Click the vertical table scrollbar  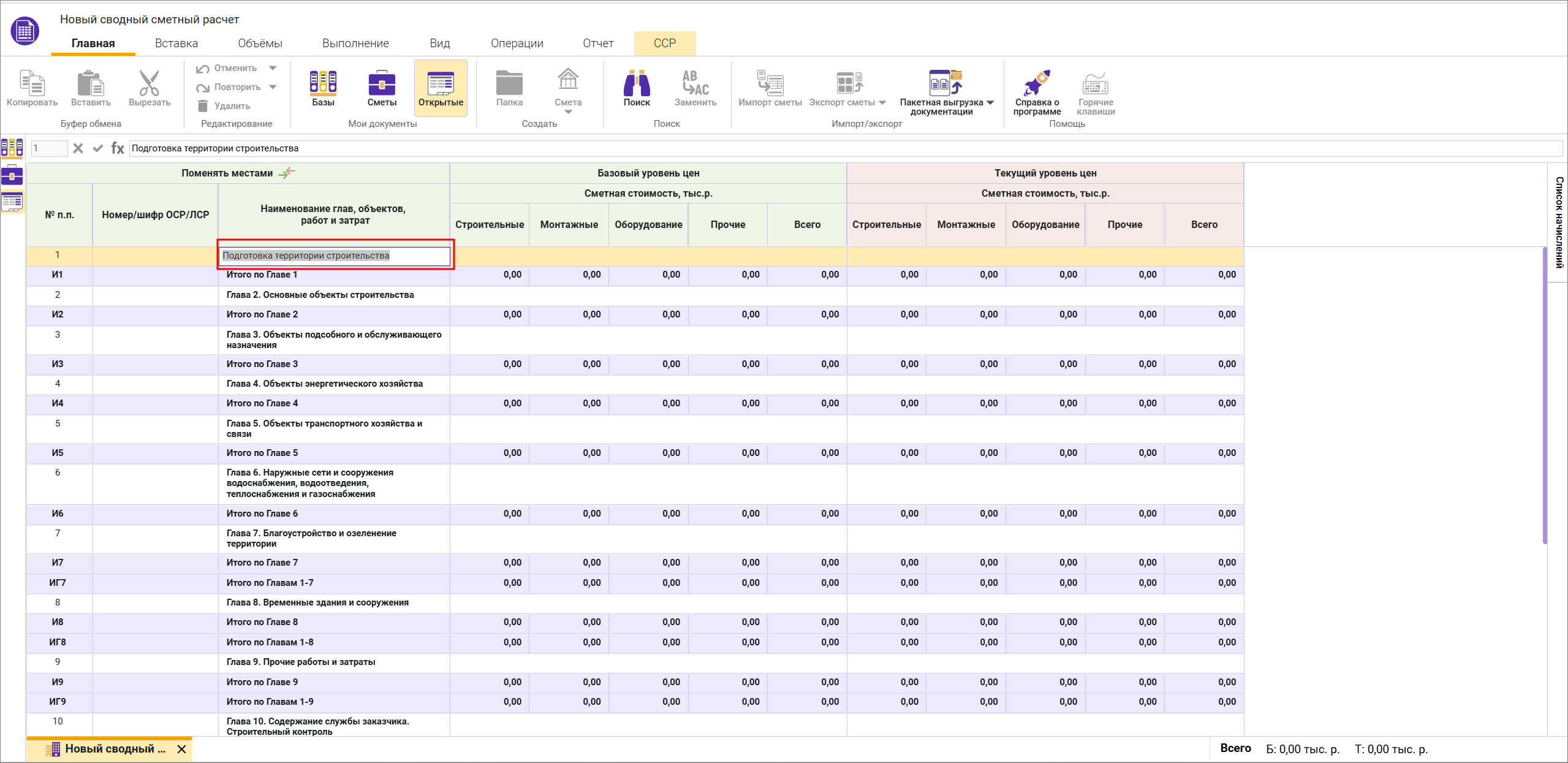[1545, 395]
